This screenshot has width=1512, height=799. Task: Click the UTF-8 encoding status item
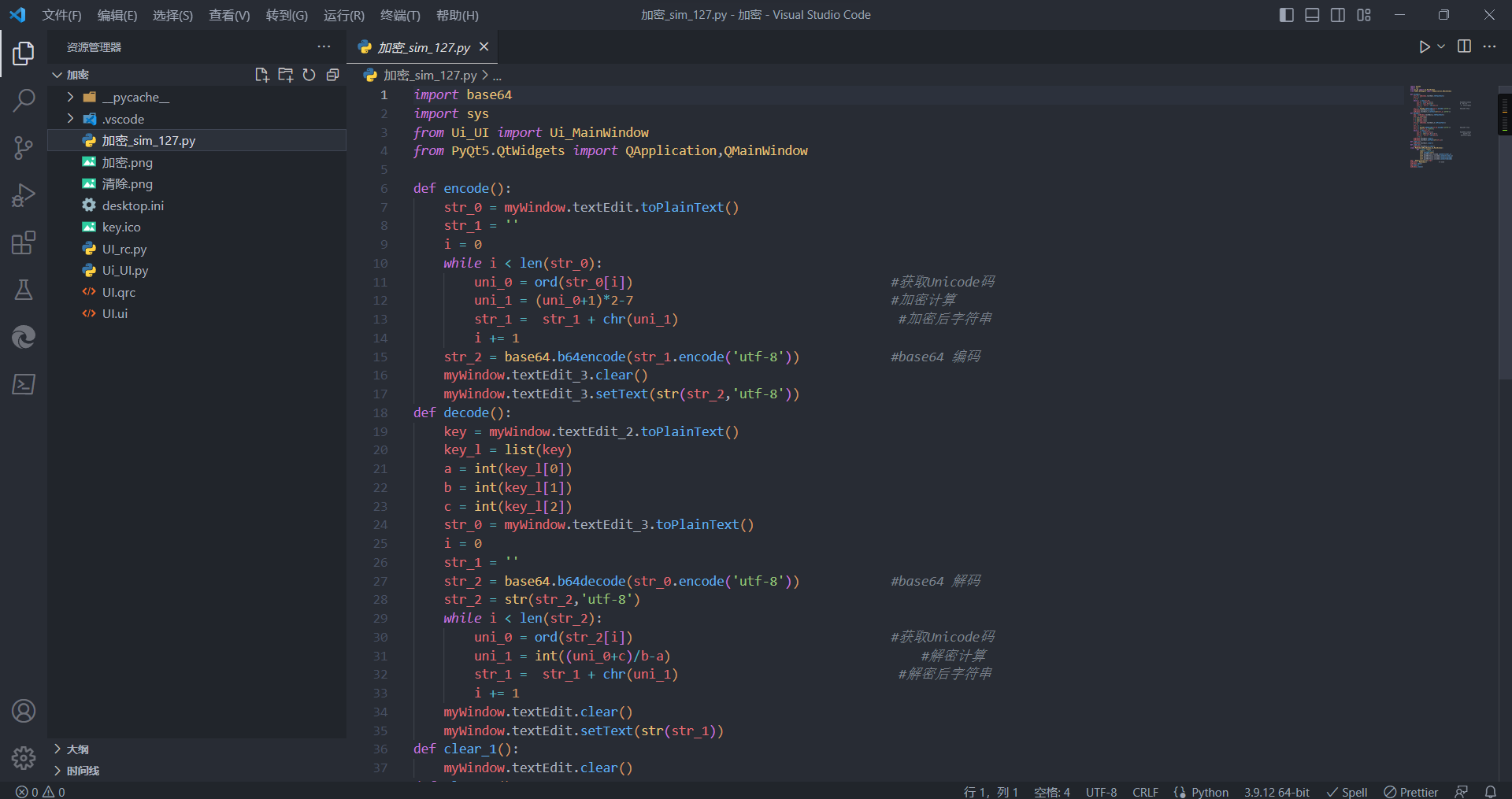point(1101,792)
